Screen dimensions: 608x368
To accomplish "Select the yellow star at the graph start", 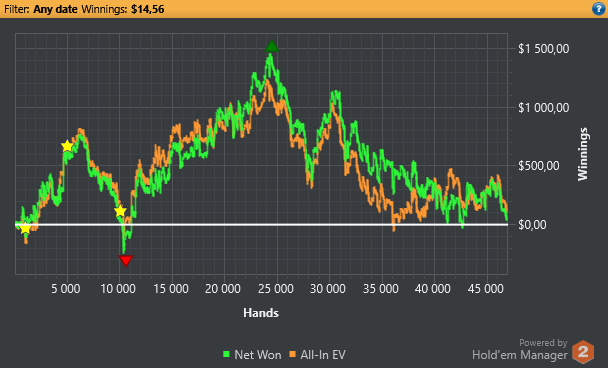I will [25, 228].
